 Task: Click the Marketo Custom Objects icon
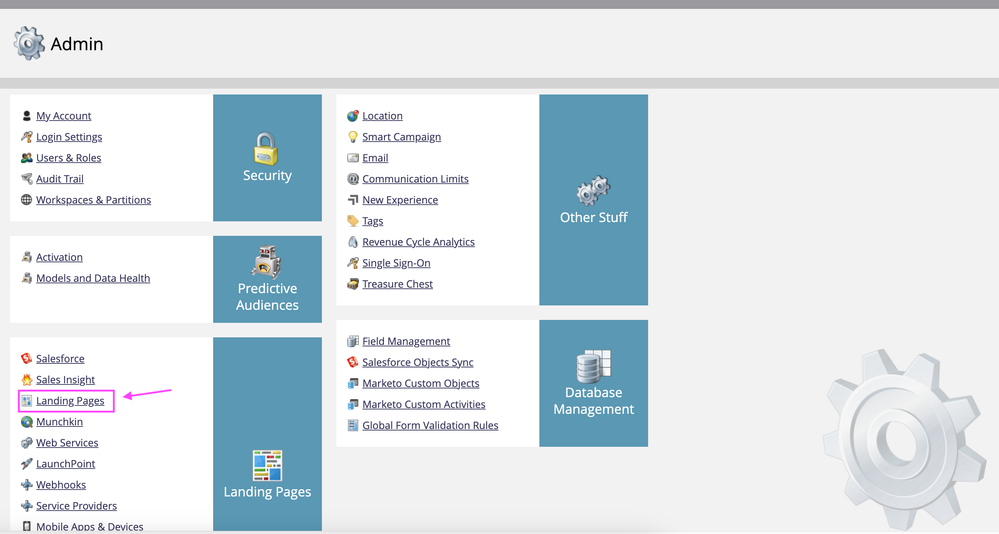tap(352, 384)
